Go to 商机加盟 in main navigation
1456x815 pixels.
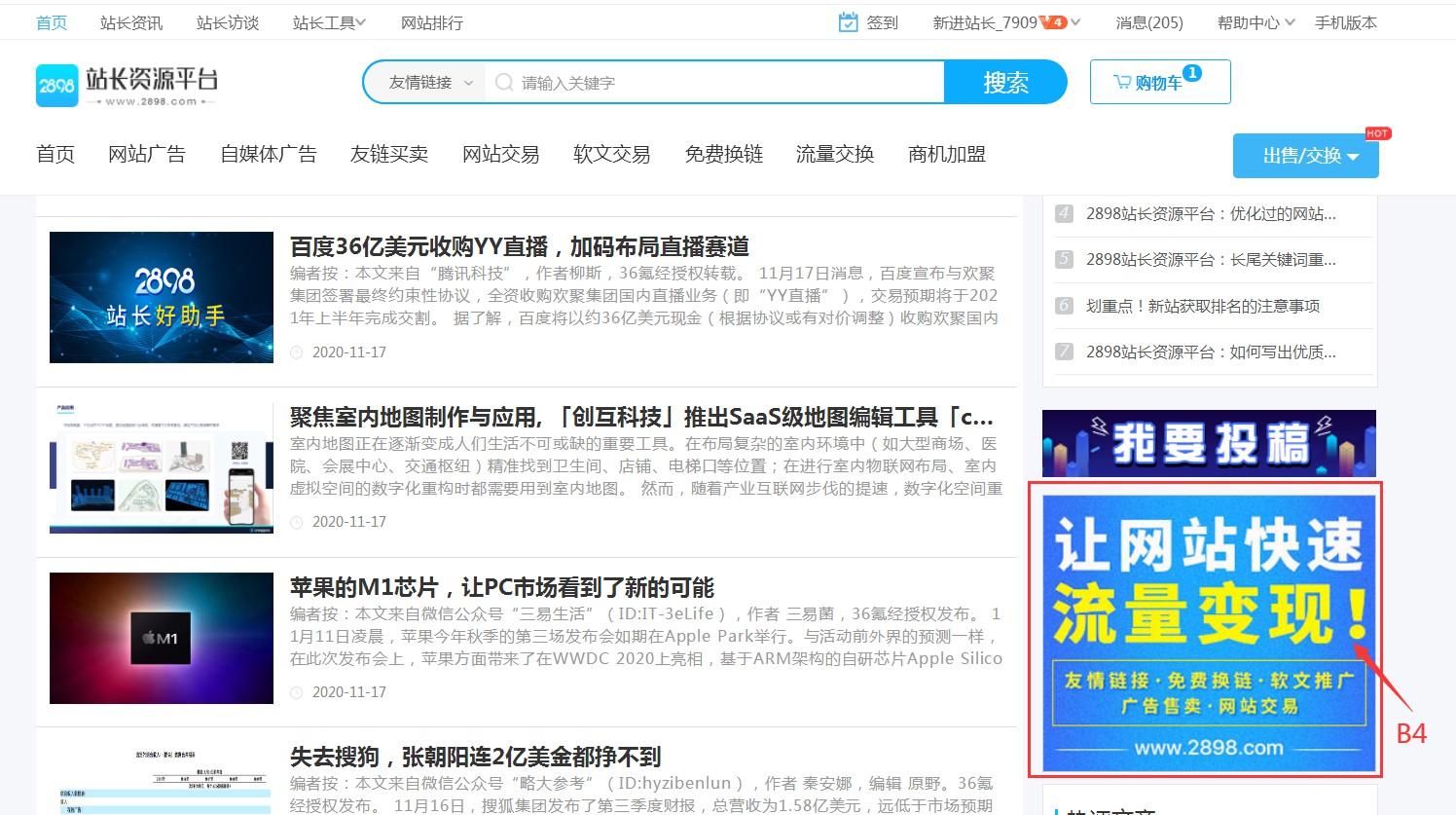coord(947,154)
